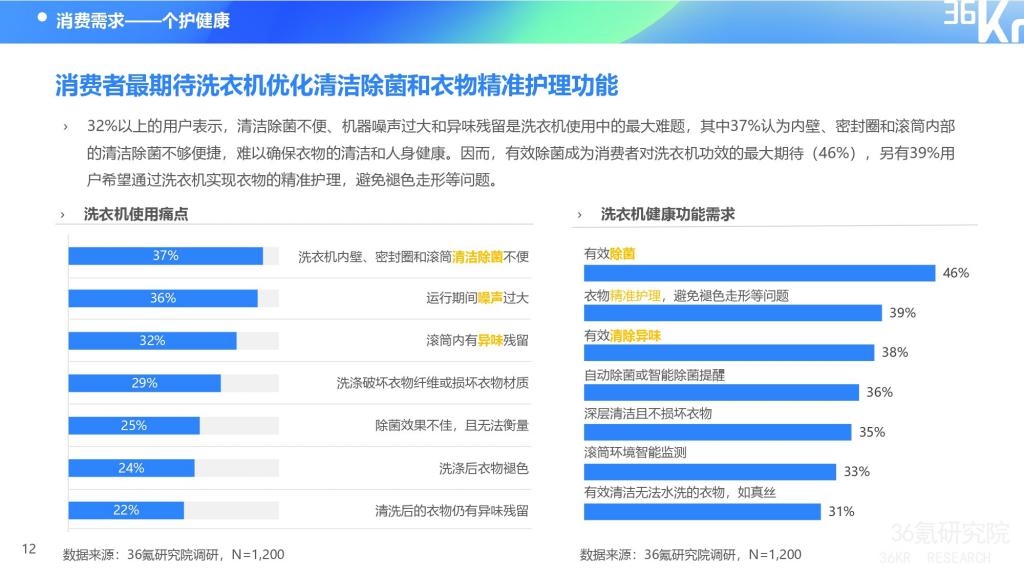Click the blue slide title about 清洁除菌
The height and width of the screenshot is (576, 1024).
tap(336, 85)
